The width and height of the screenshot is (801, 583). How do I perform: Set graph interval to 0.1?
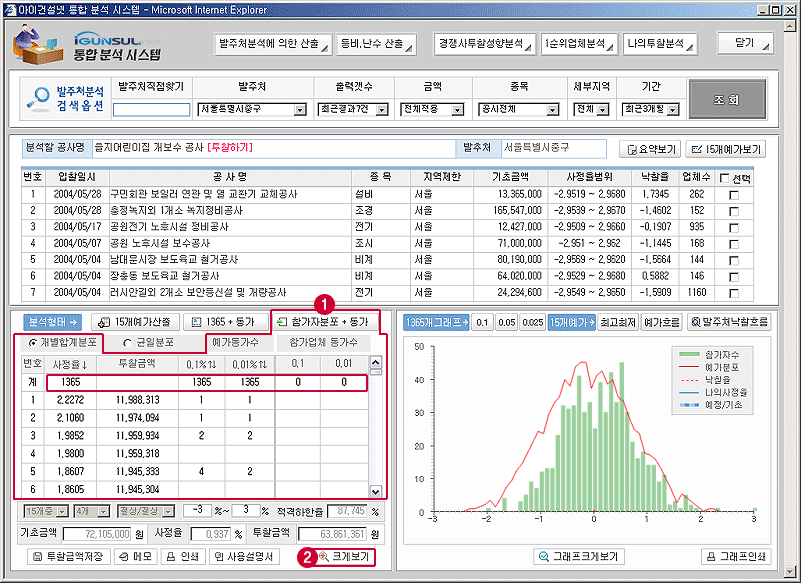coord(482,322)
